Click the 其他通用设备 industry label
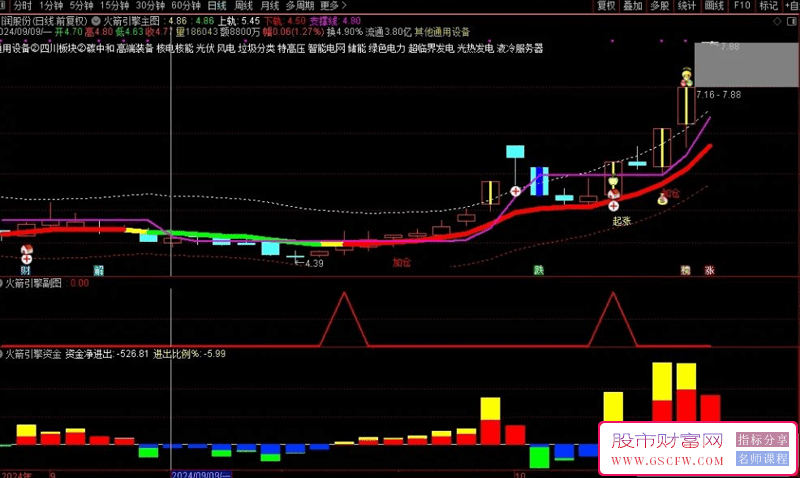 442,32
